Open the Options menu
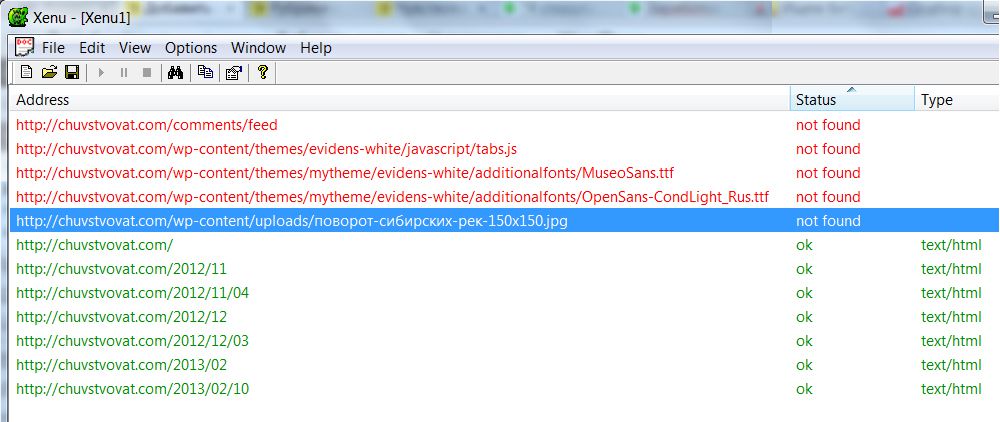 pyautogui.click(x=191, y=48)
